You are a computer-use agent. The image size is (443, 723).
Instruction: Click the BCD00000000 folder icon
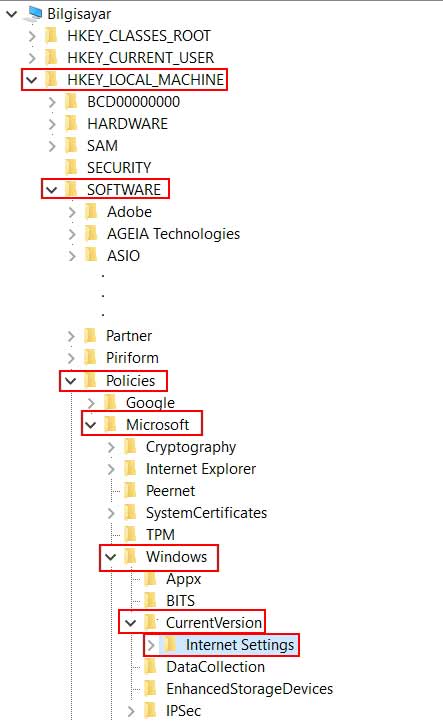click(x=71, y=101)
